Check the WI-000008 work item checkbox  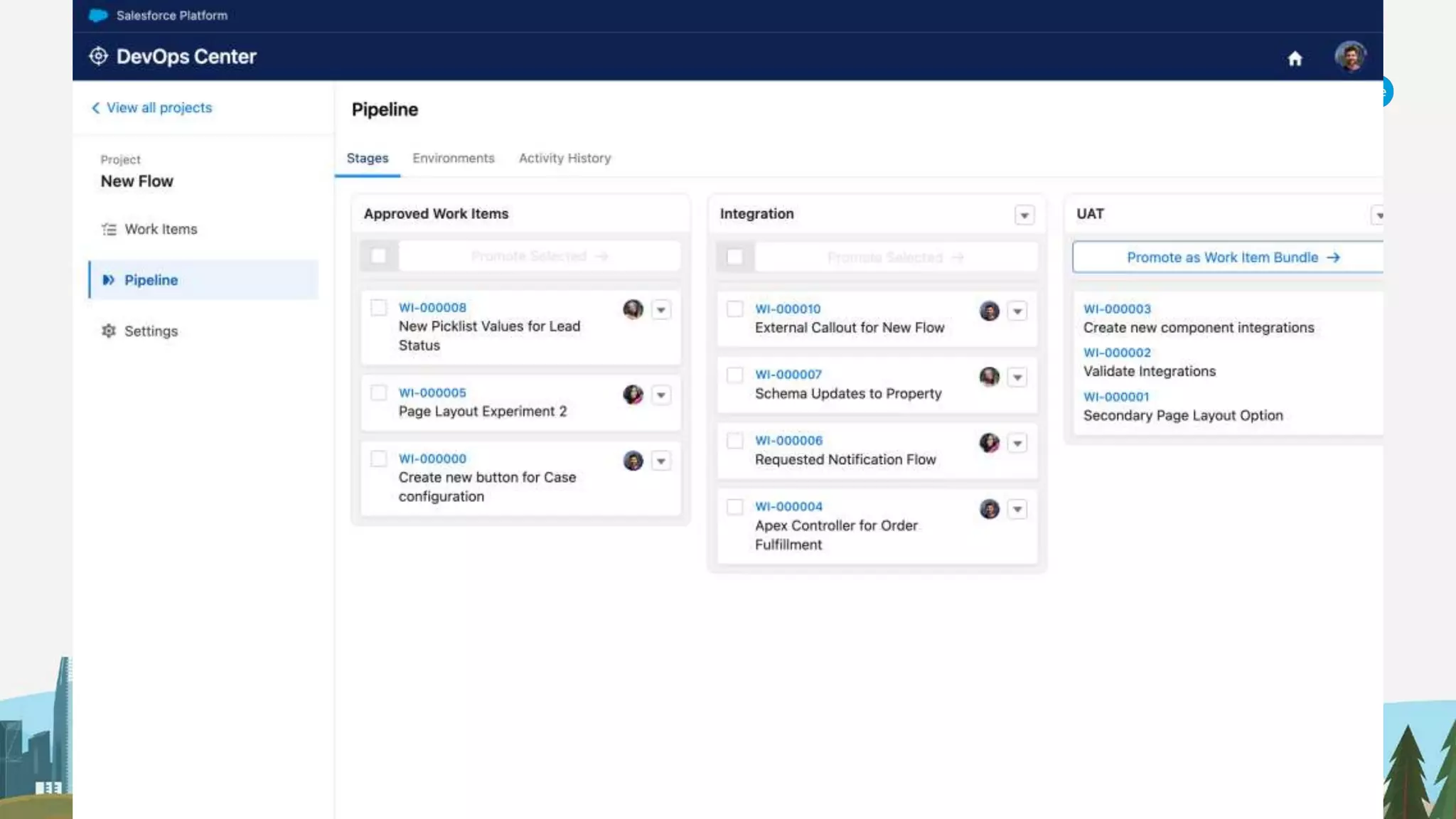click(379, 308)
